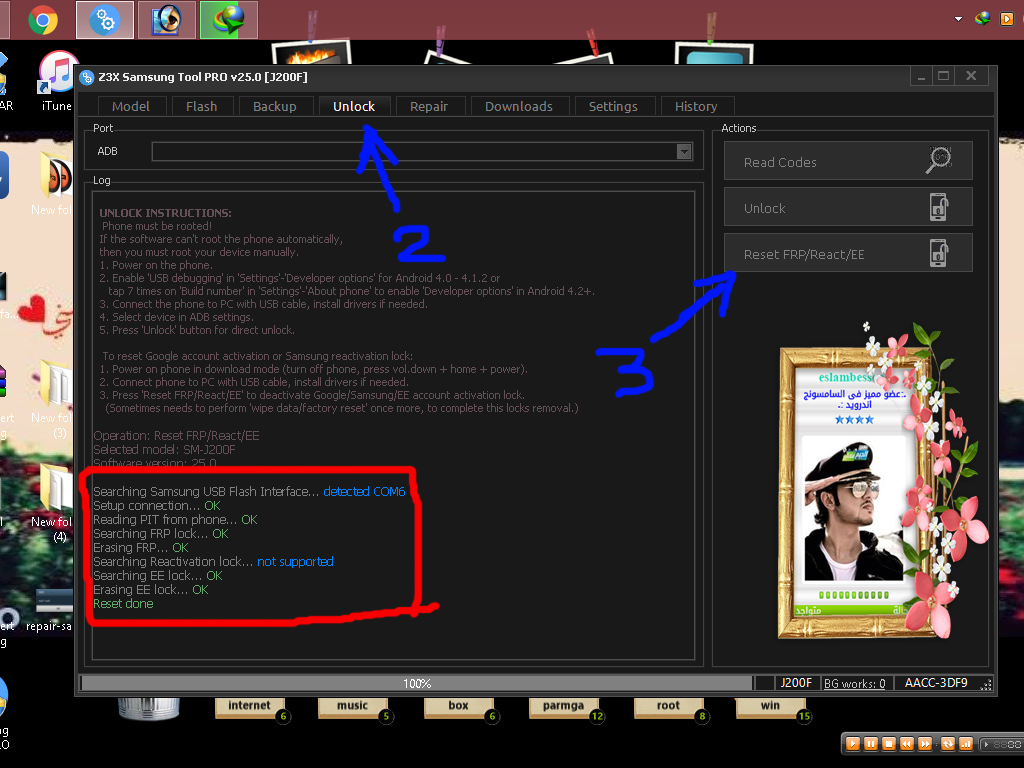Maximize the Z3X Samsung Tool window
The width and height of the screenshot is (1024, 768).
click(x=944, y=76)
